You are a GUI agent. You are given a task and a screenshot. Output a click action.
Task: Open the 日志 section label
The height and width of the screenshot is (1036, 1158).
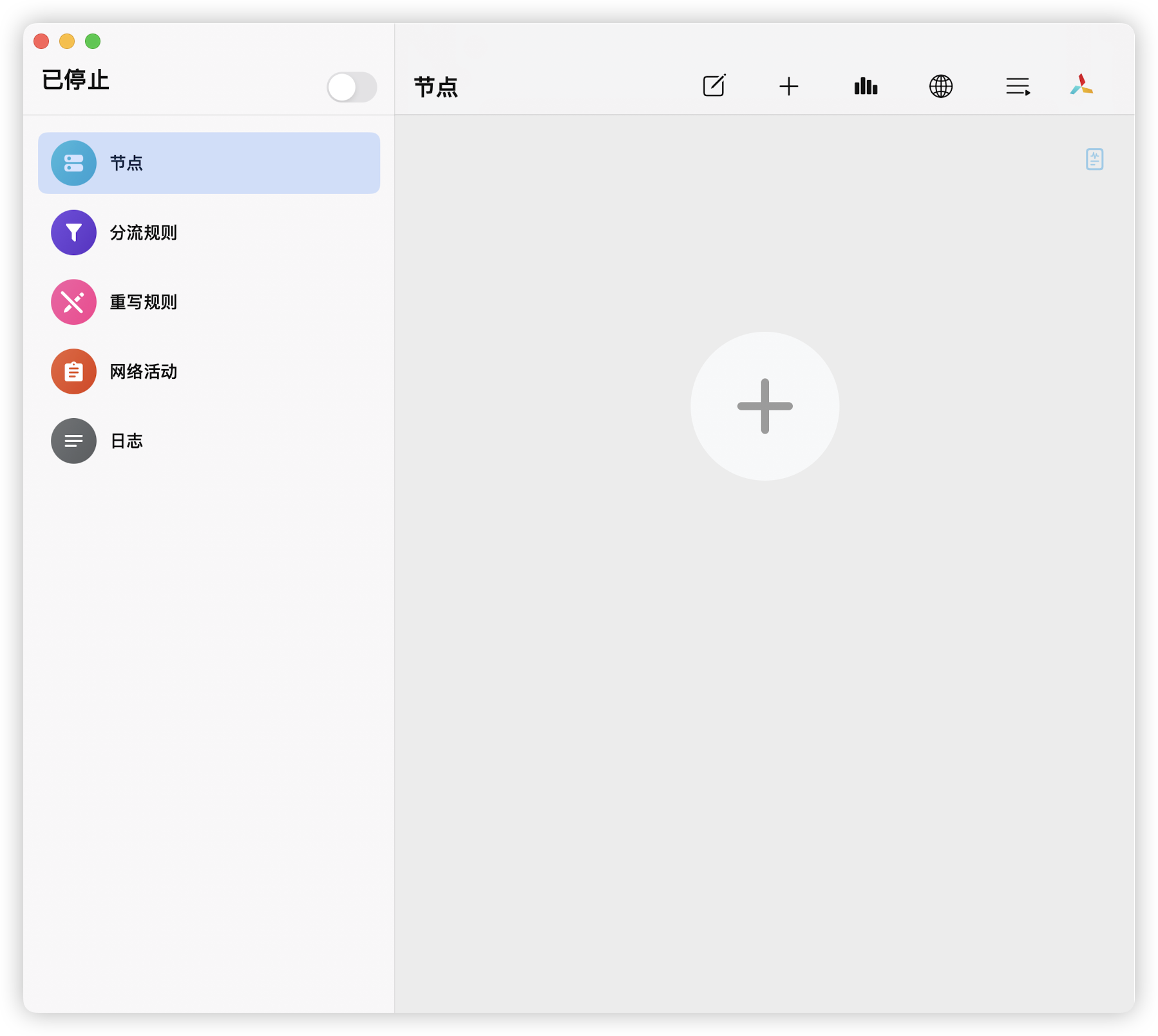[x=126, y=441]
